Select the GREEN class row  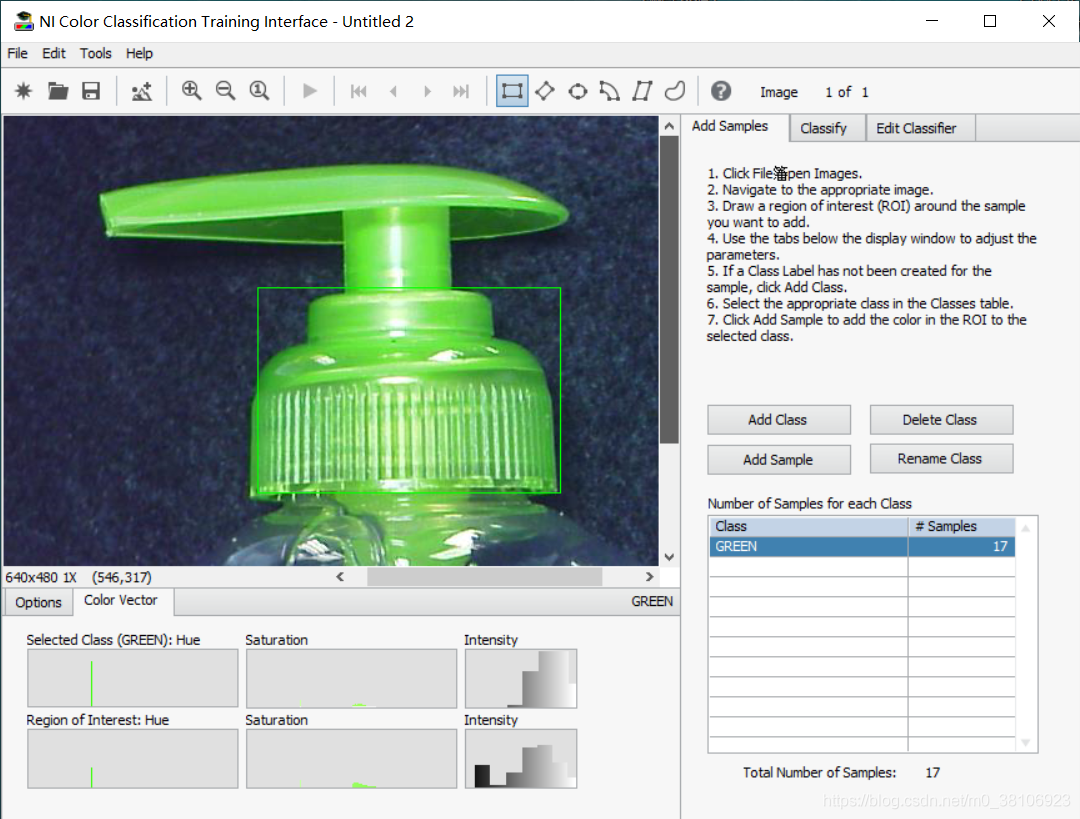click(862, 546)
